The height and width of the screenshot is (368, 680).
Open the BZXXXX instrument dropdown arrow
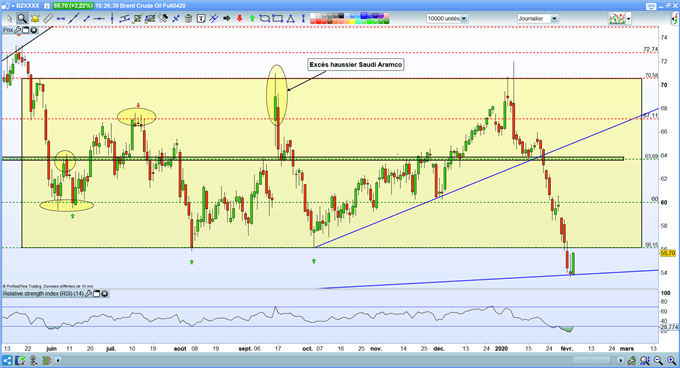pos(13,6)
